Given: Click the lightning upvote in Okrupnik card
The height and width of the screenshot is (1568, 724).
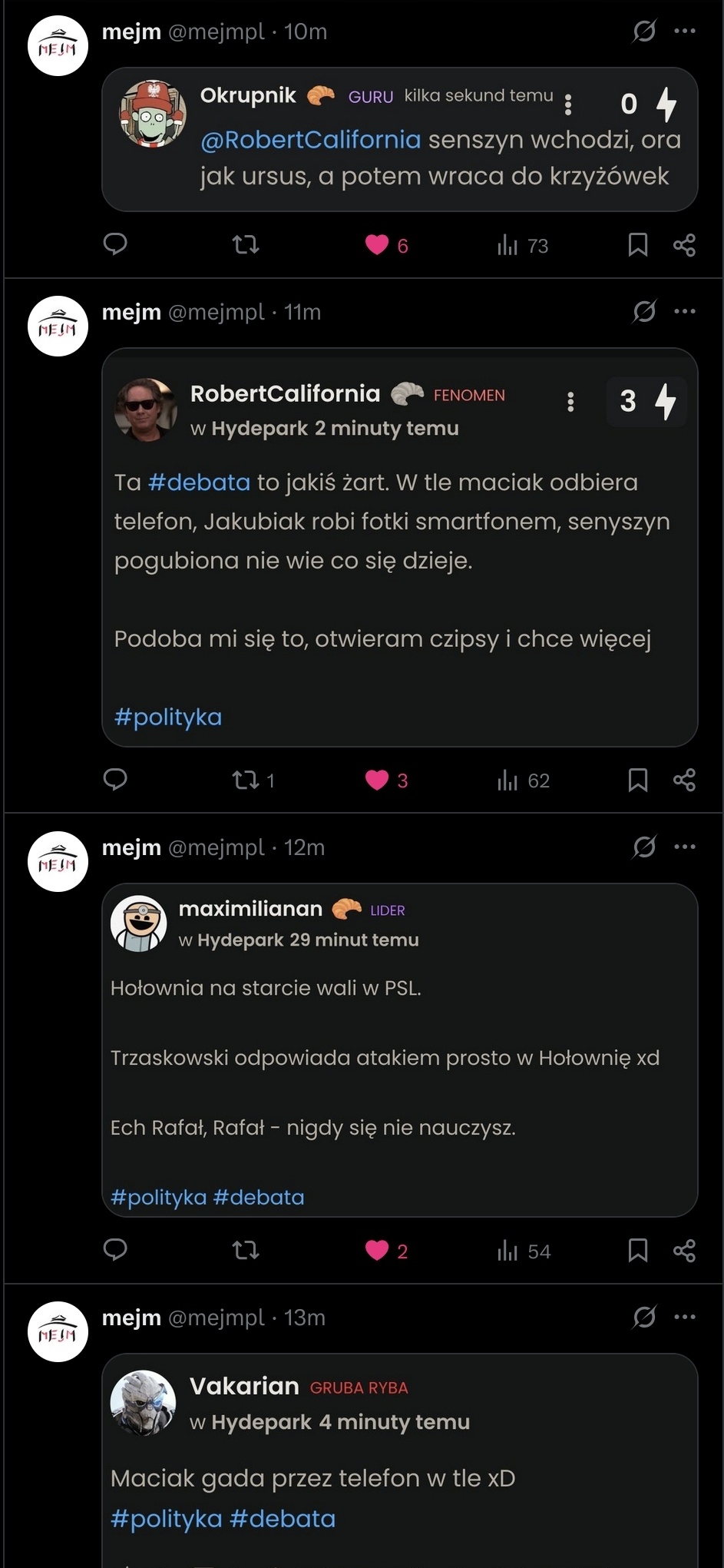Looking at the screenshot, I should coord(666,104).
